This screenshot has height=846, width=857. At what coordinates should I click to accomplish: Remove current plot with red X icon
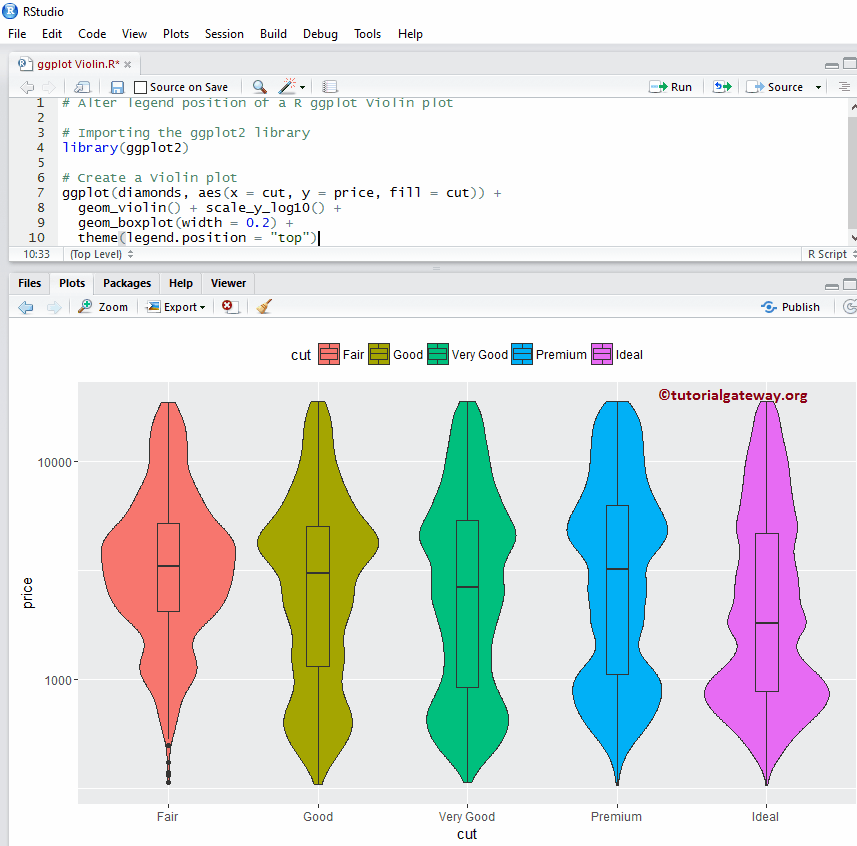(x=228, y=306)
